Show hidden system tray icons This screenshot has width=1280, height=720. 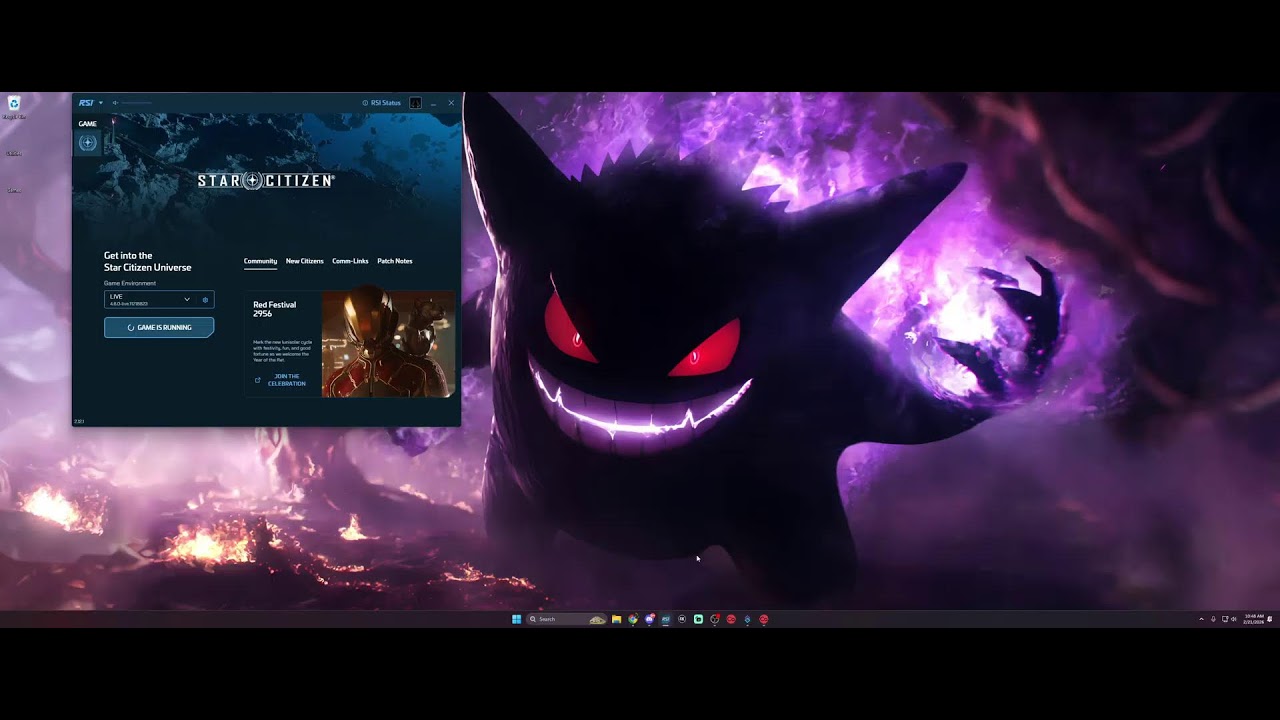click(x=1202, y=619)
